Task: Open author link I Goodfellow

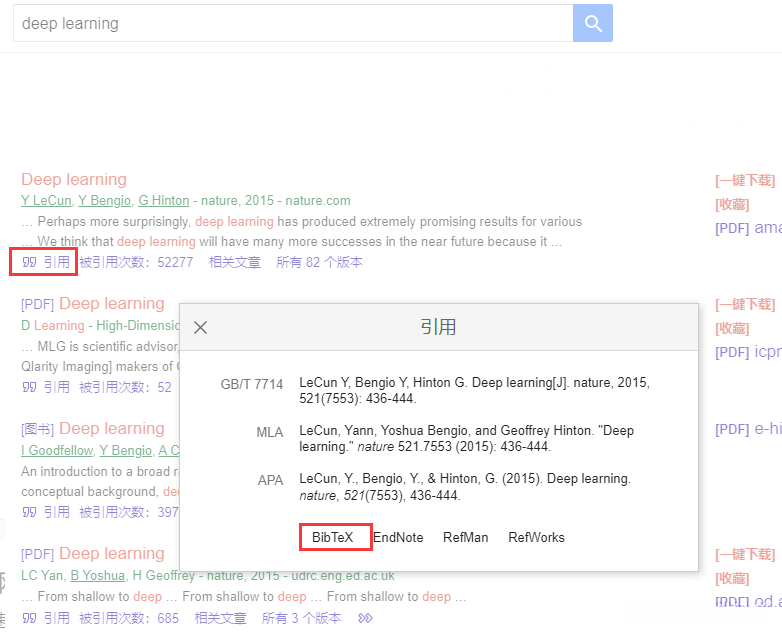Action: click(57, 450)
